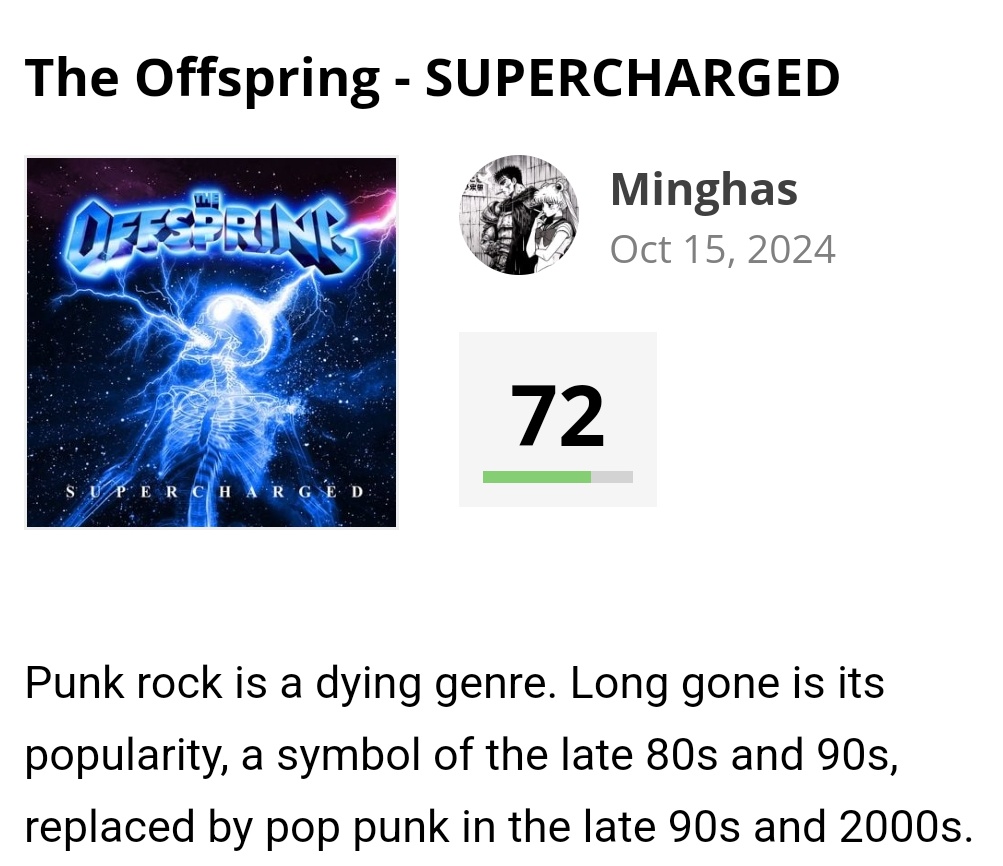Viewport: 1003px width, 866px height.
Task: Click the Minghas manga profile avatar
Action: click(x=519, y=215)
